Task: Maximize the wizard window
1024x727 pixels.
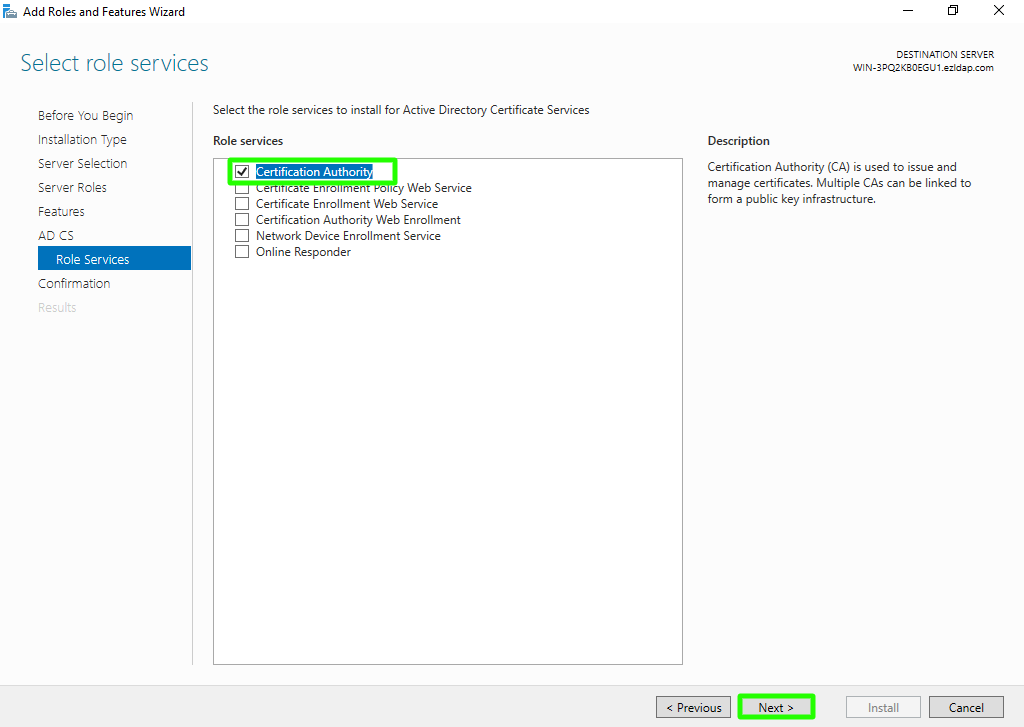Action: (953, 11)
